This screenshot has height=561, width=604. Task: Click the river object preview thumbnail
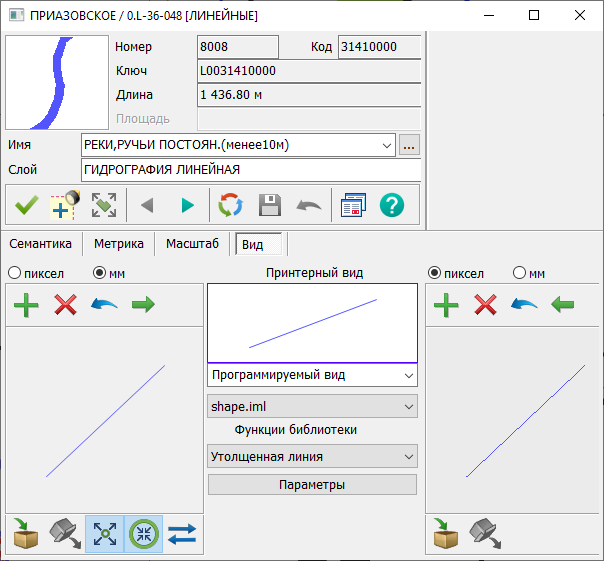click(x=57, y=83)
